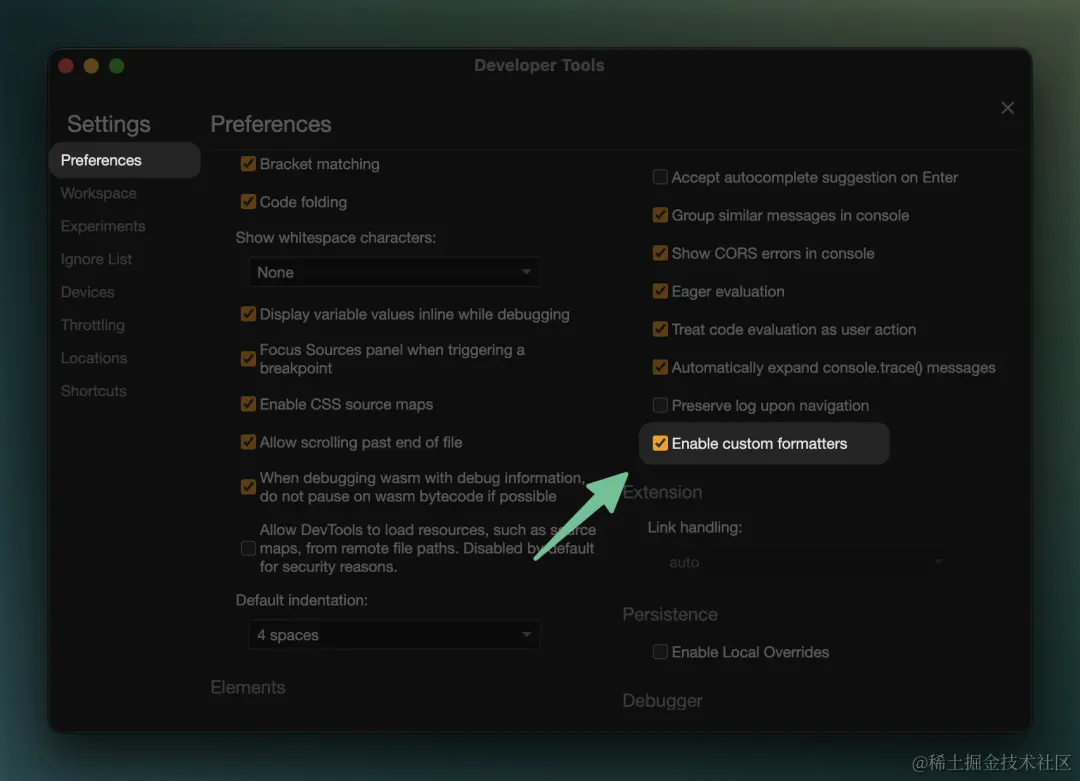Click the Debugger section heading
1080x781 pixels.
point(663,701)
